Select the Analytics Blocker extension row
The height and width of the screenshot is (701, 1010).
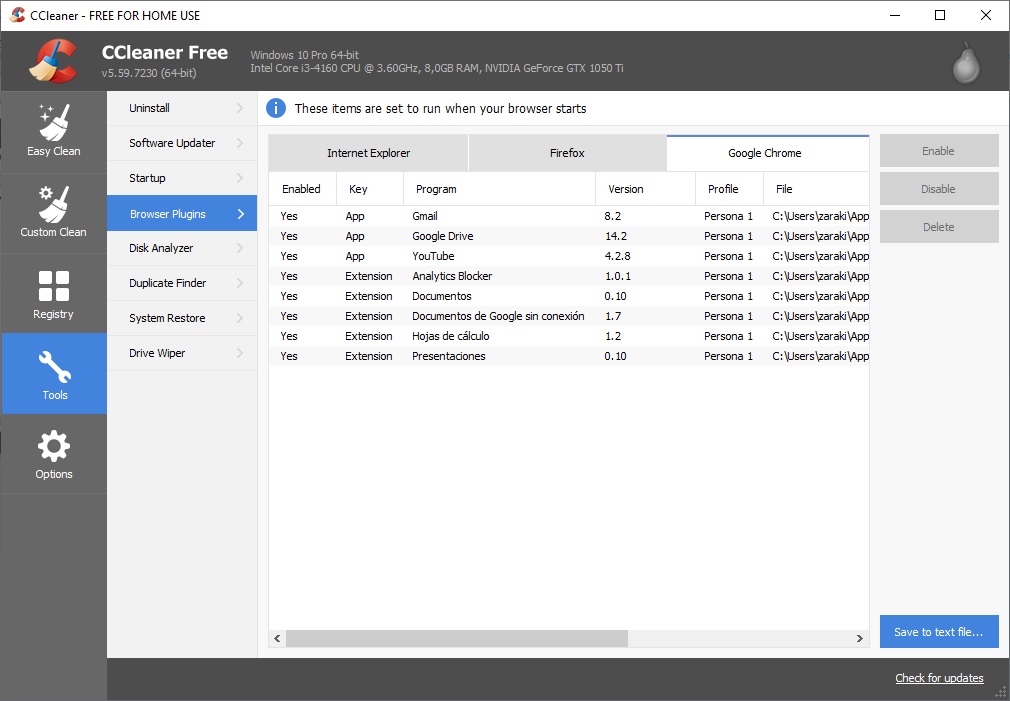pyautogui.click(x=452, y=276)
